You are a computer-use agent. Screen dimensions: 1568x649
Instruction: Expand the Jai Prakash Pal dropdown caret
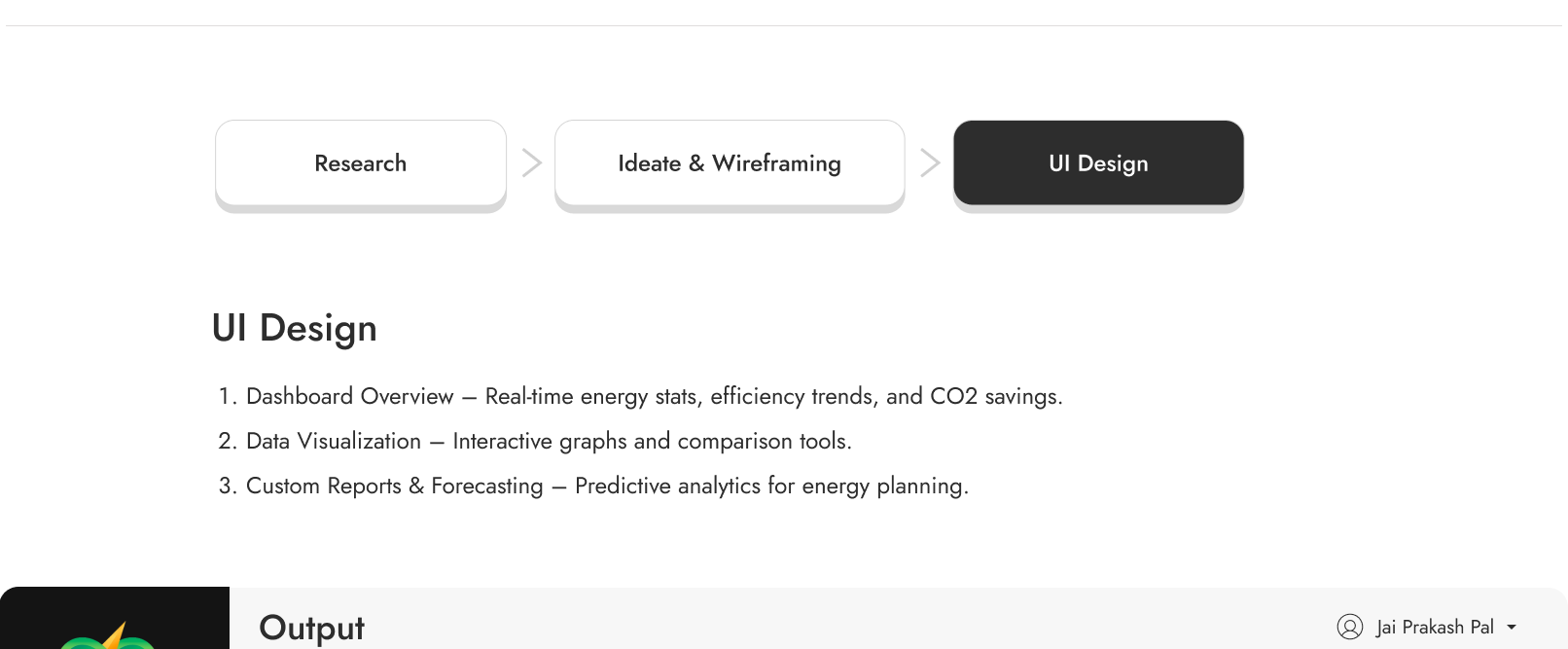[x=1512, y=628]
